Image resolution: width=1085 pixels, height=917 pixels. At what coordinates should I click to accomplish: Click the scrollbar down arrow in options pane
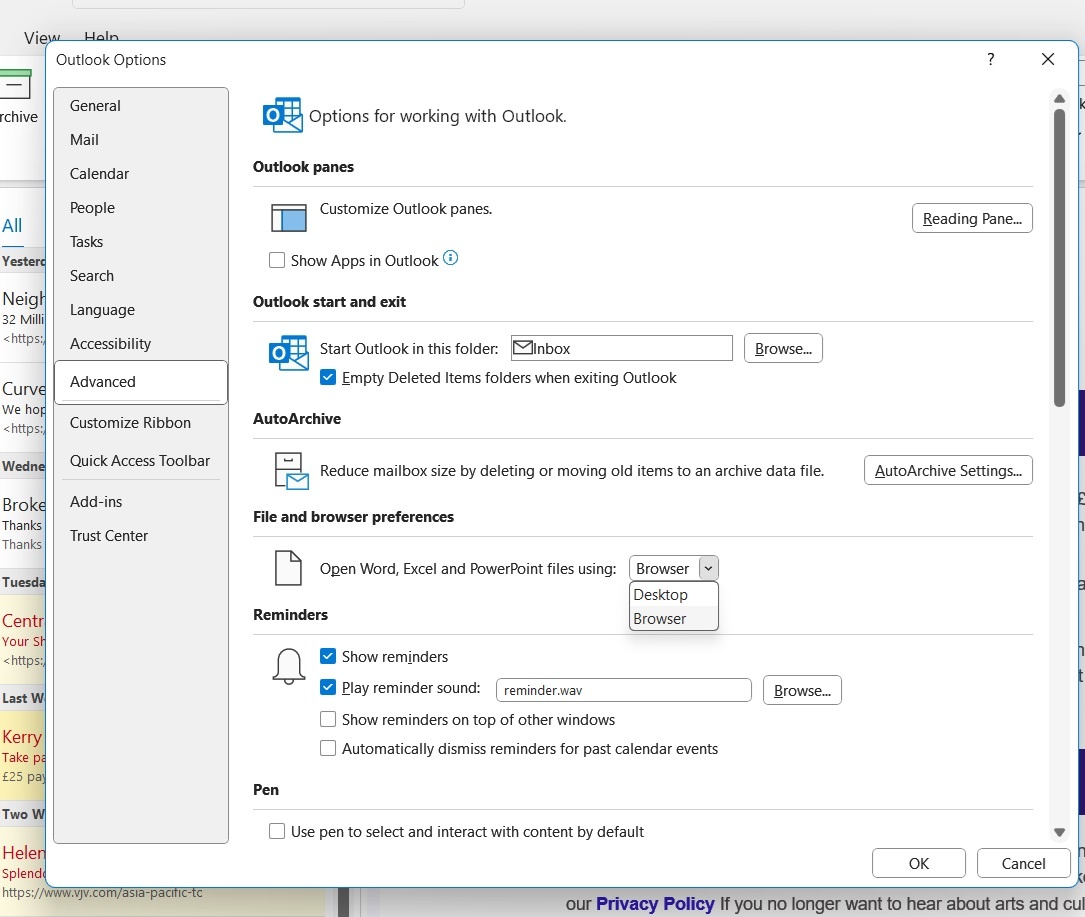point(1059,832)
